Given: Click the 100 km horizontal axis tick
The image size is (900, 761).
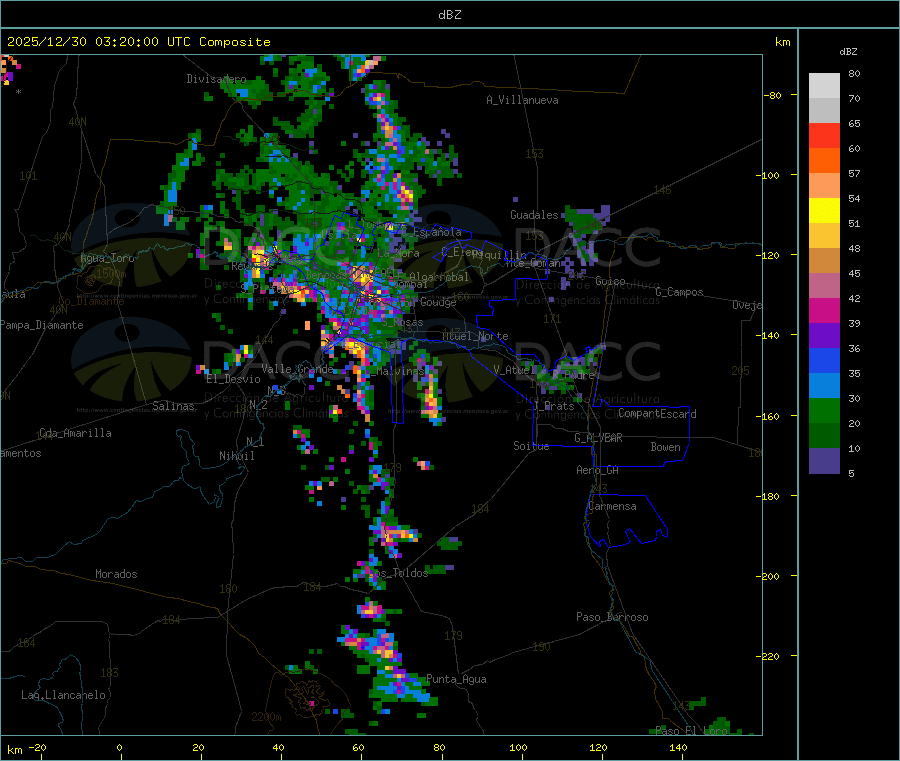Looking at the screenshot, I should [518, 748].
